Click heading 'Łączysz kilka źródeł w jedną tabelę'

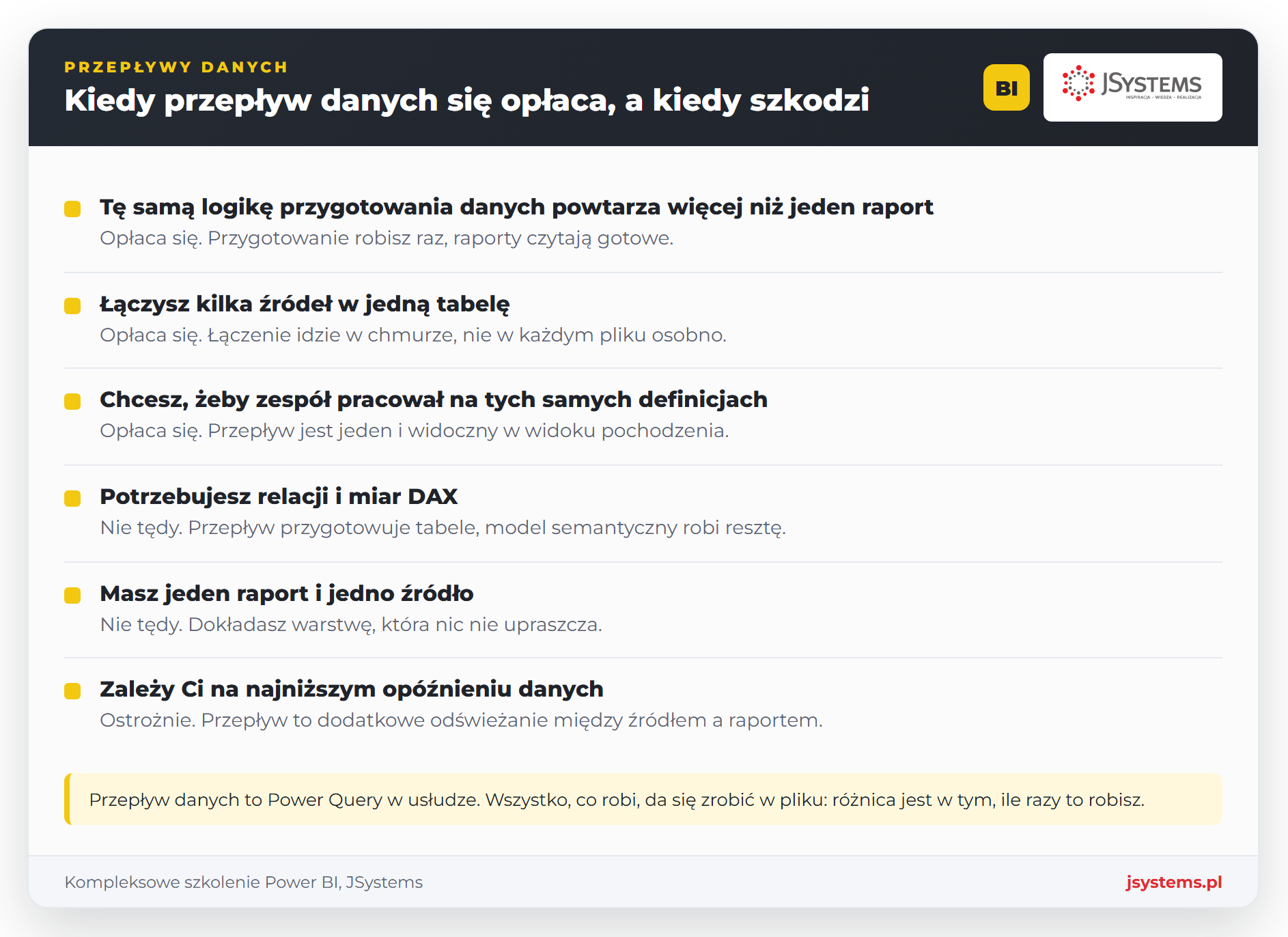(x=305, y=304)
